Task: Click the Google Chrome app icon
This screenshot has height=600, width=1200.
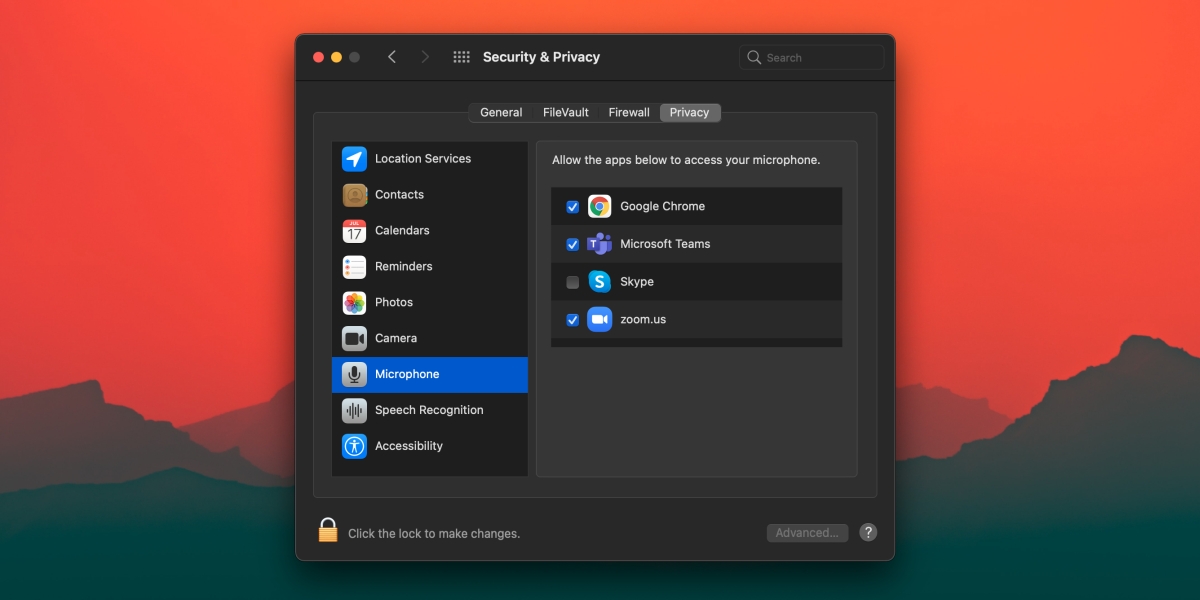Action: (x=599, y=207)
